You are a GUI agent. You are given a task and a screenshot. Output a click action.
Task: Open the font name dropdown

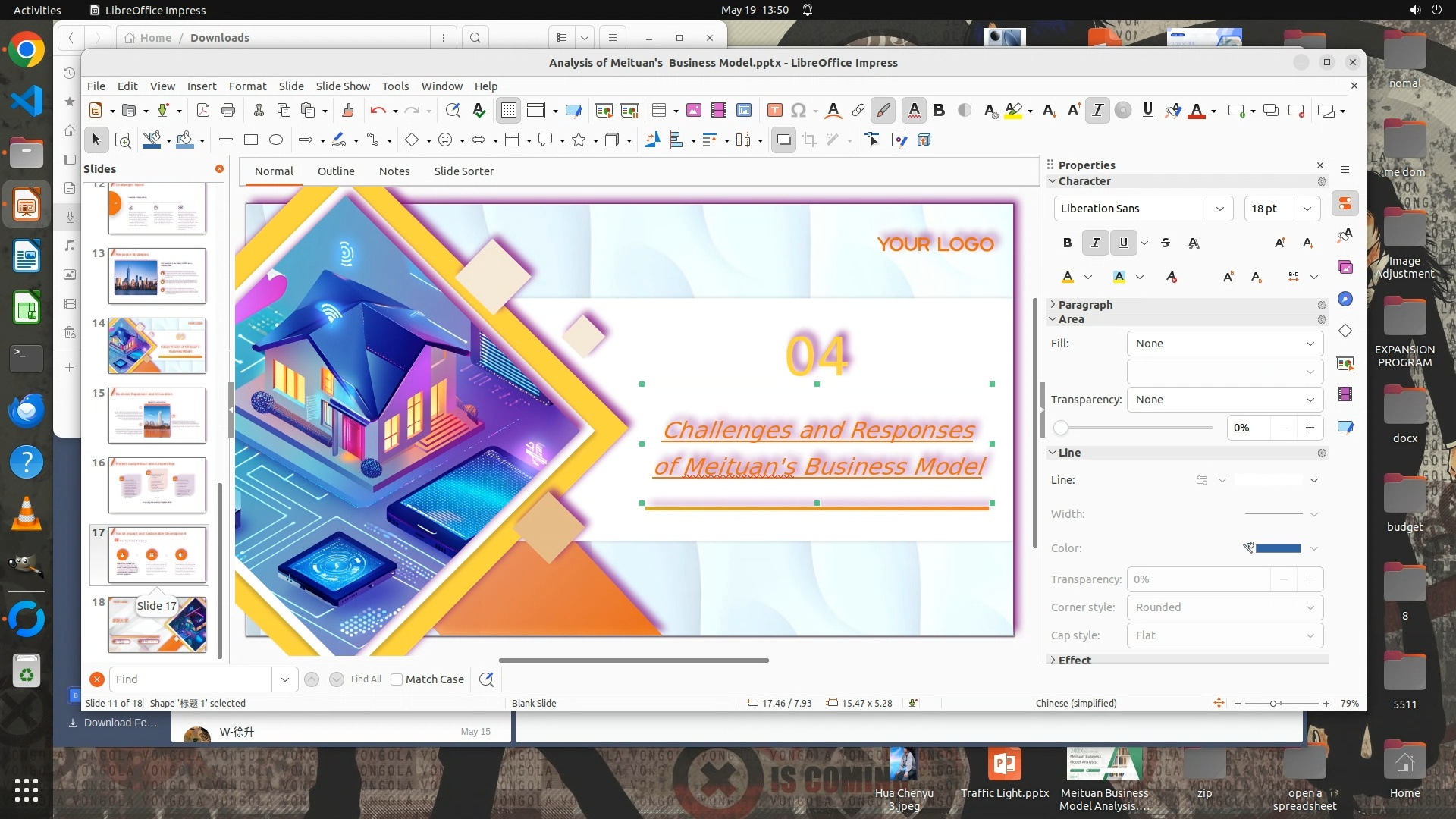coord(1219,209)
